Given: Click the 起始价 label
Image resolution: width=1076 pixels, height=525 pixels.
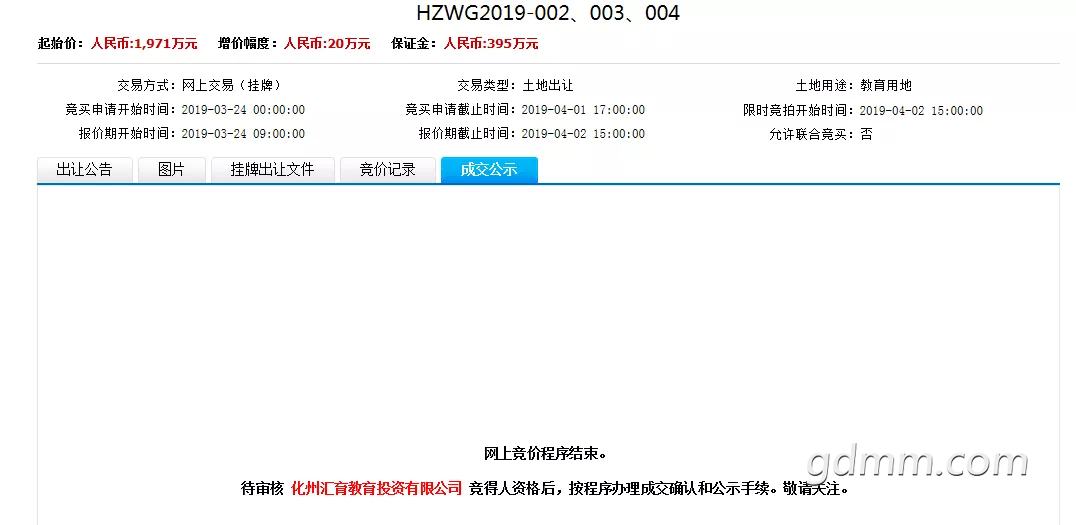Looking at the screenshot, I should (x=60, y=44).
